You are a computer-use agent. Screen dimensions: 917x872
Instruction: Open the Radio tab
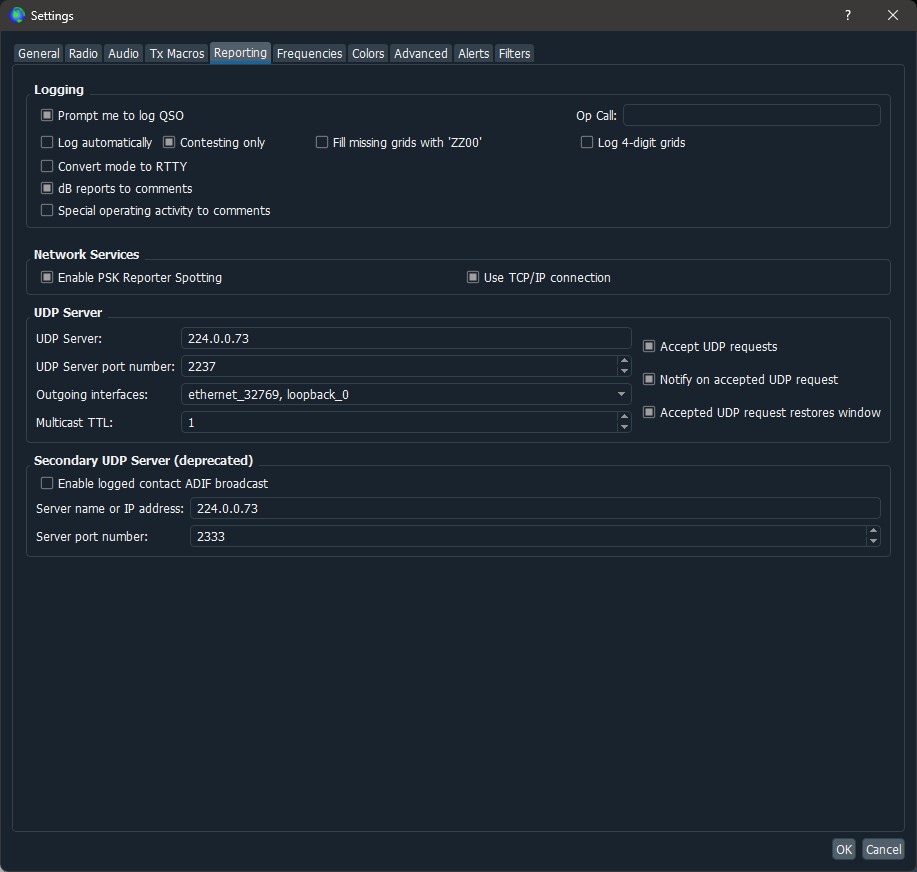point(83,54)
